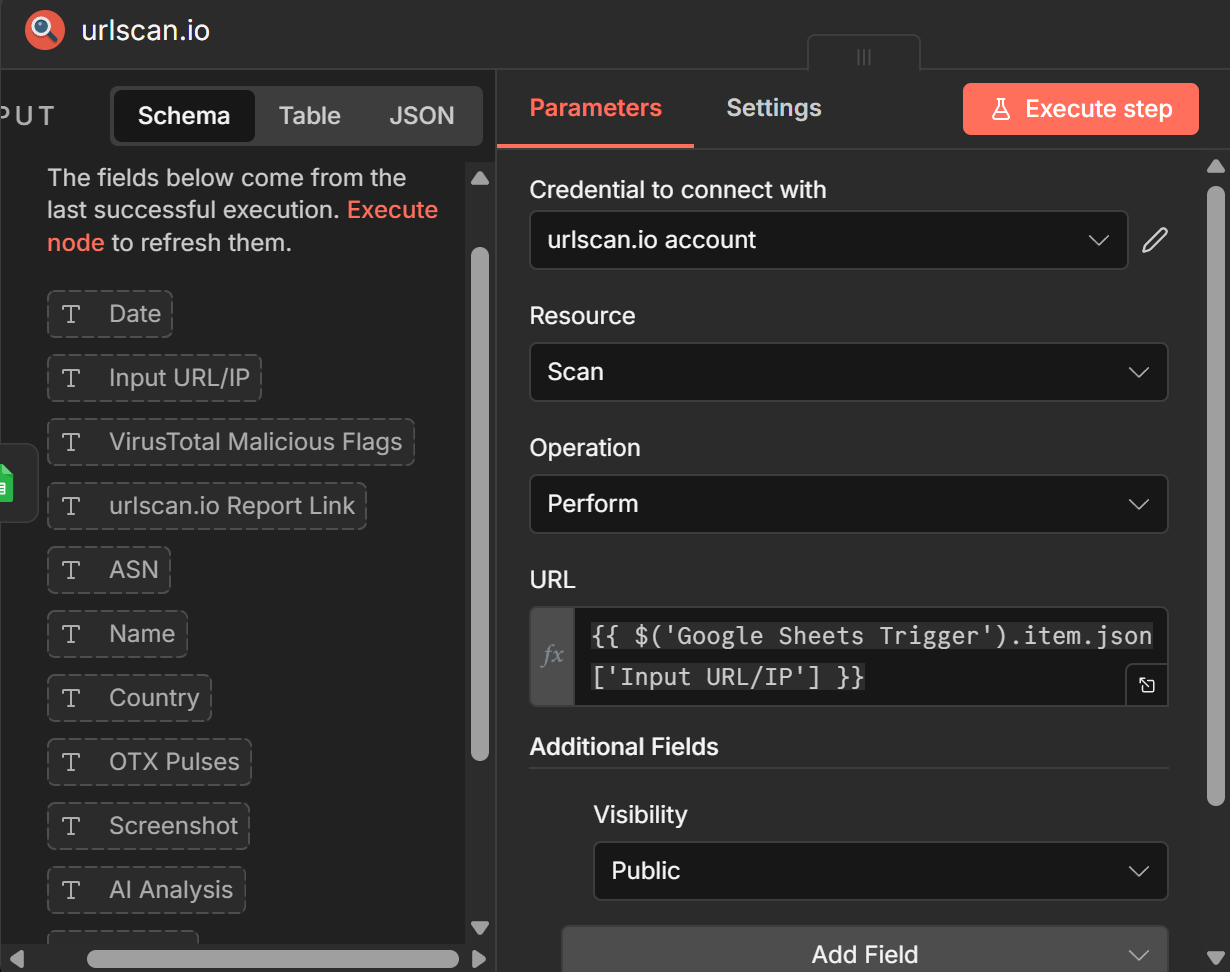Select the urlscan.io Report Link field
The image size is (1230, 972).
point(207,506)
